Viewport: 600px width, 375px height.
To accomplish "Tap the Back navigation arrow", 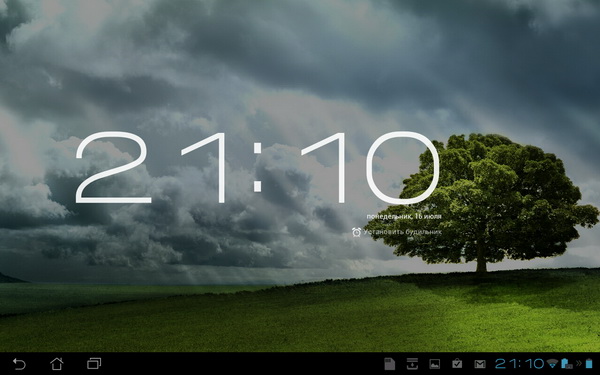I will point(19,364).
